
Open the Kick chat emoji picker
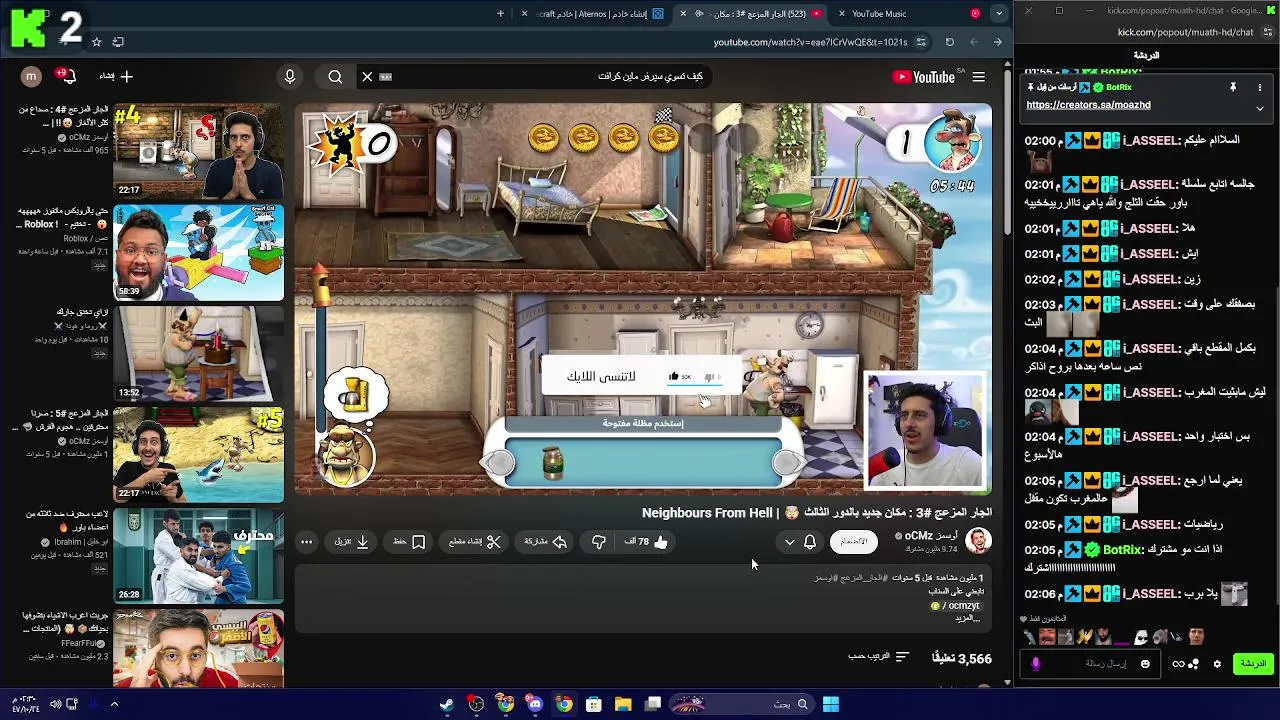tap(1145, 664)
